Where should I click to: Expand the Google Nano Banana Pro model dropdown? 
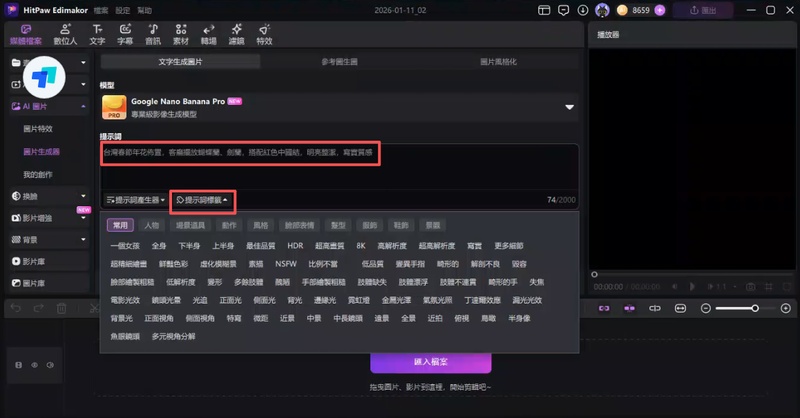[x=569, y=107]
